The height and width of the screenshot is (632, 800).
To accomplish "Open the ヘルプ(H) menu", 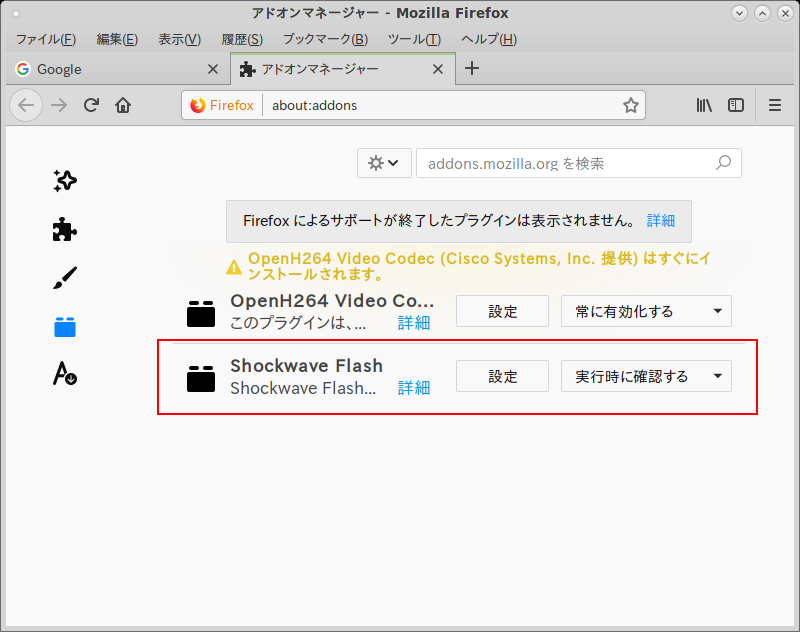I will 489,39.
